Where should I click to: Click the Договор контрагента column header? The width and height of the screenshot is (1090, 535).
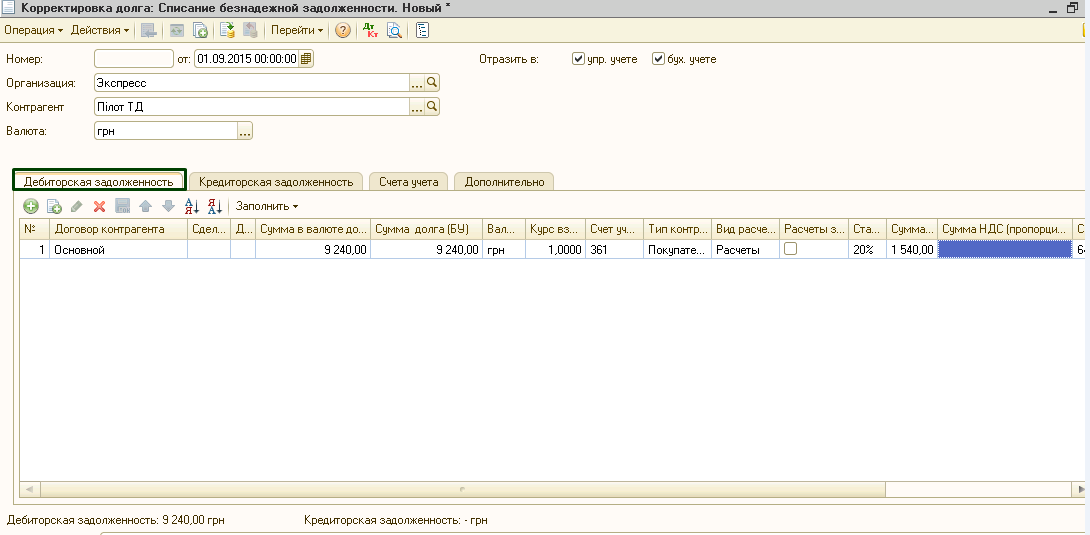[x=118, y=229]
